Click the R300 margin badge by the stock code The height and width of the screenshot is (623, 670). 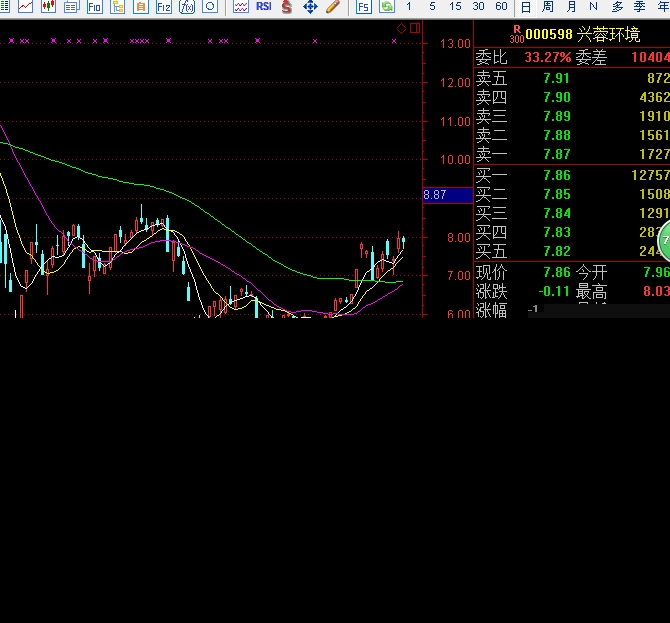(517, 34)
